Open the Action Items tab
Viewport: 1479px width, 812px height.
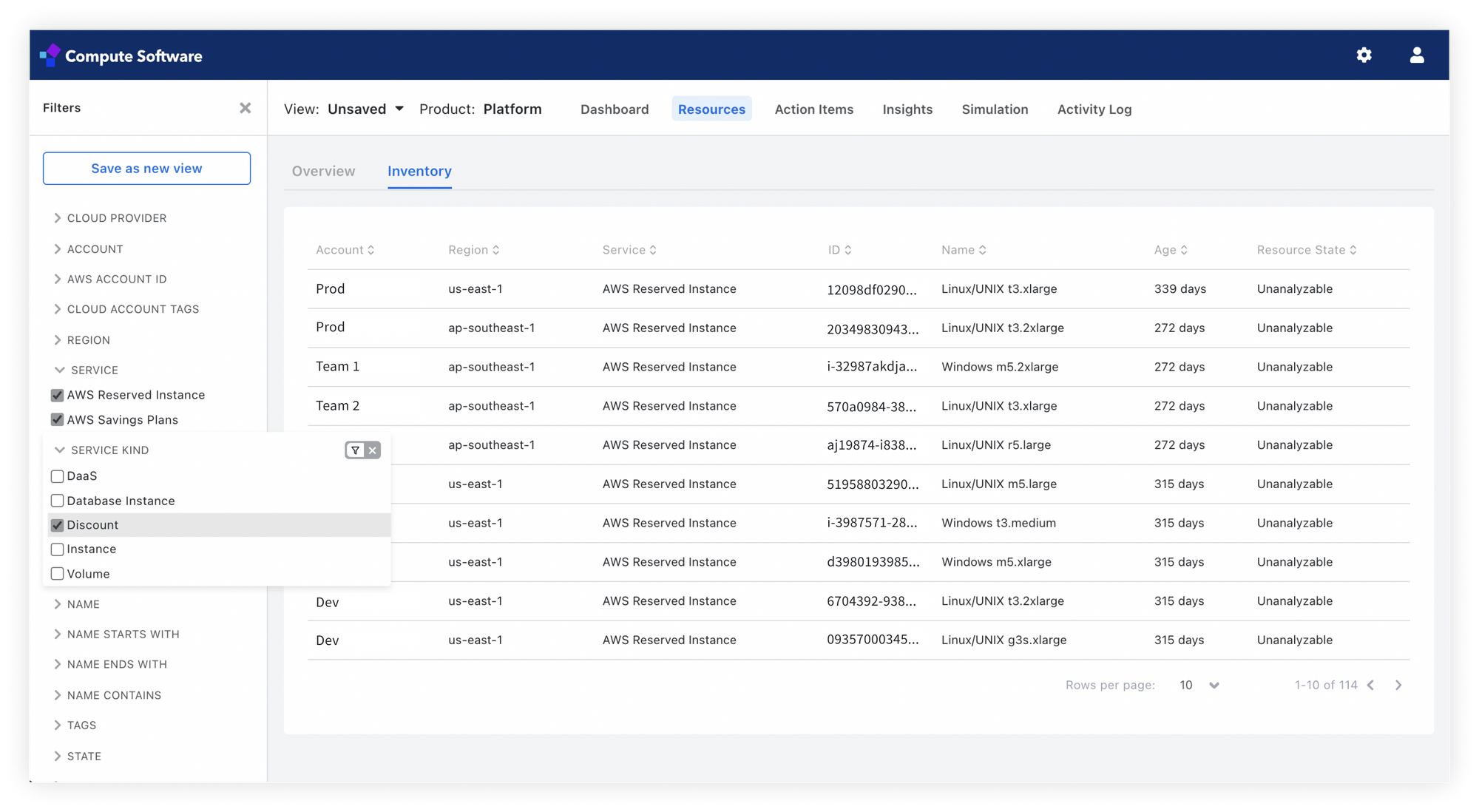pos(813,109)
